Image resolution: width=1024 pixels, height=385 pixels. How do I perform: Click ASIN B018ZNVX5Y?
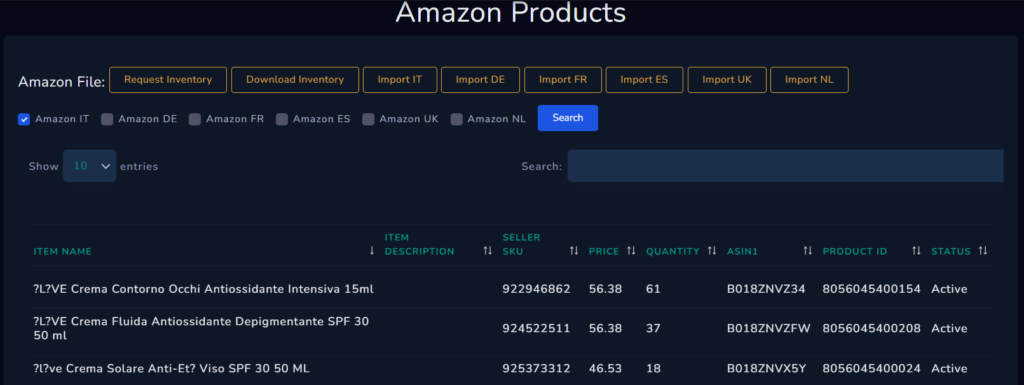tap(766, 369)
